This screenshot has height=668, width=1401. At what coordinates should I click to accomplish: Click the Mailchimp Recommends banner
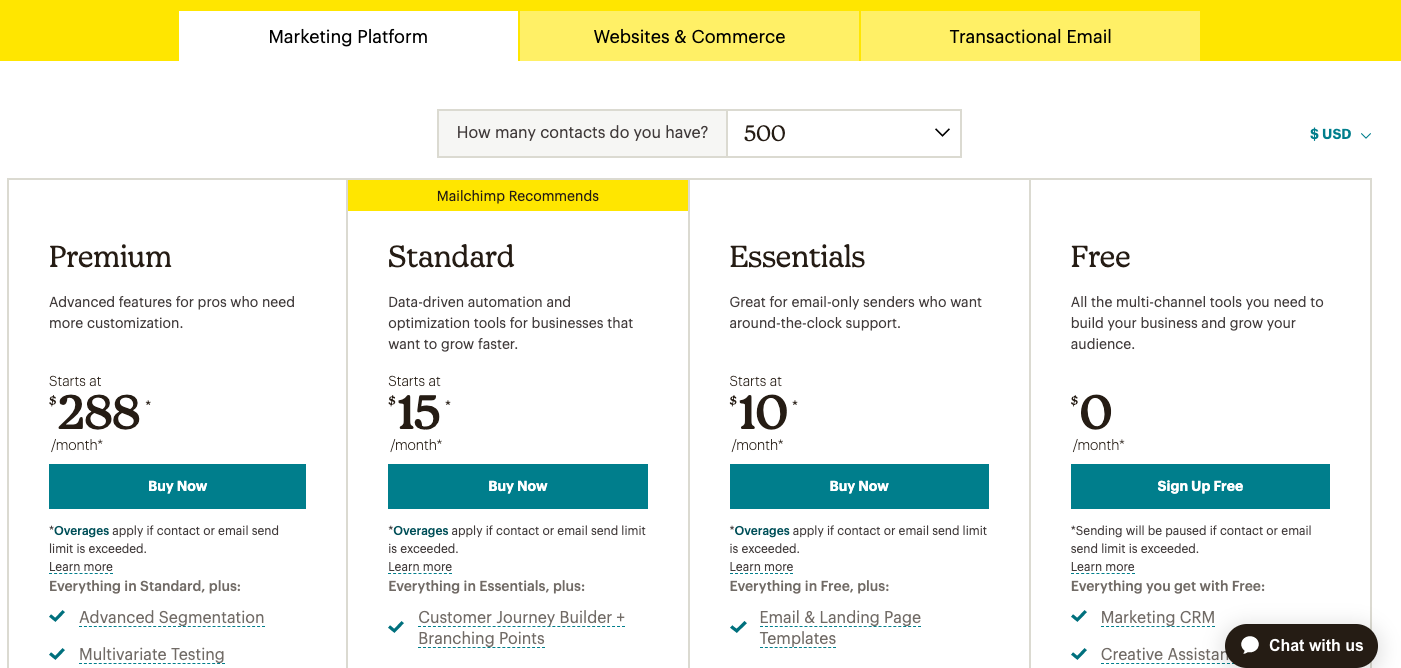pyautogui.click(x=518, y=196)
